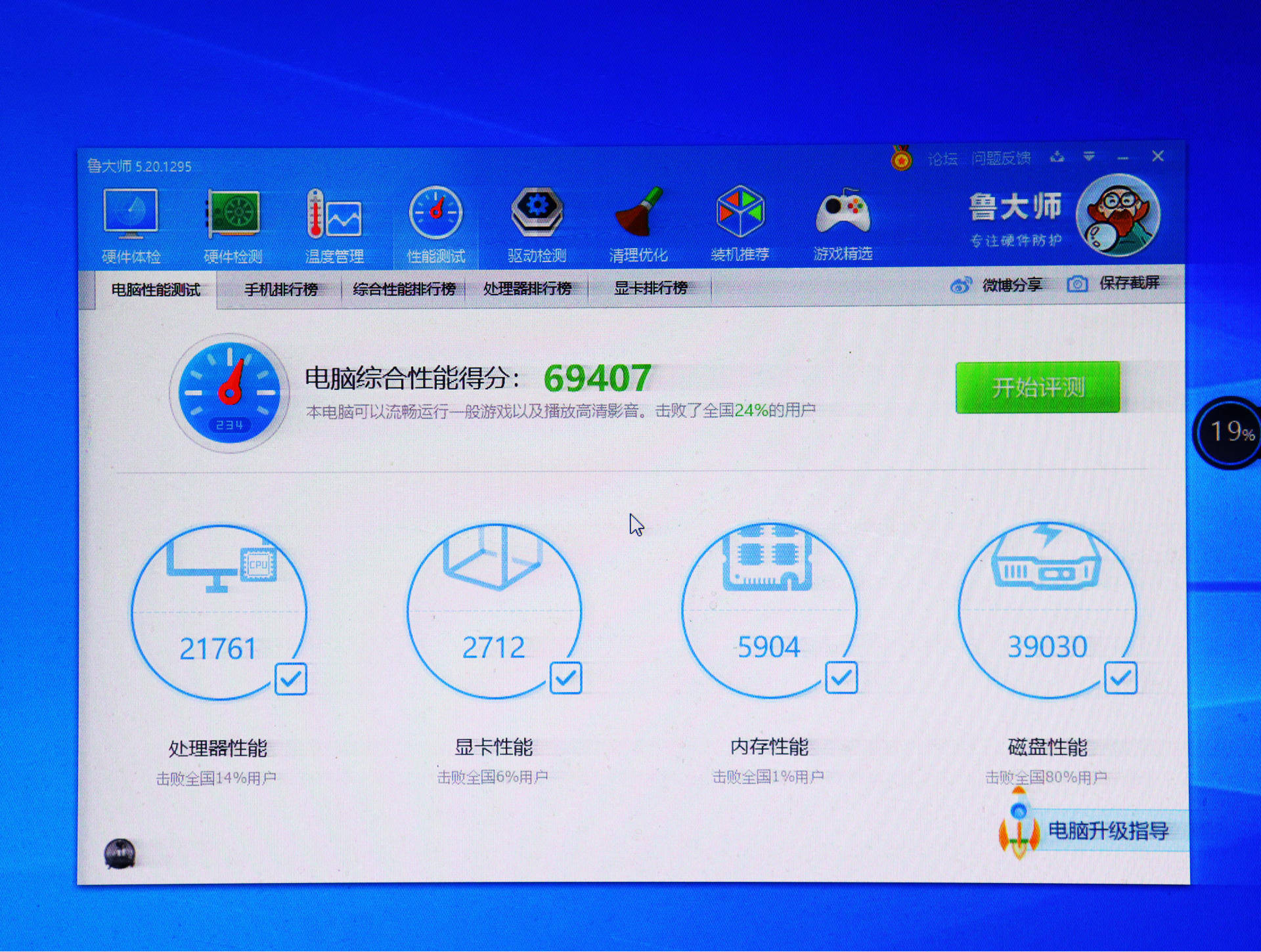Click 击败全国1%用户 text
The height and width of the screenshot is (952, 1261).
tap(768, 777)
